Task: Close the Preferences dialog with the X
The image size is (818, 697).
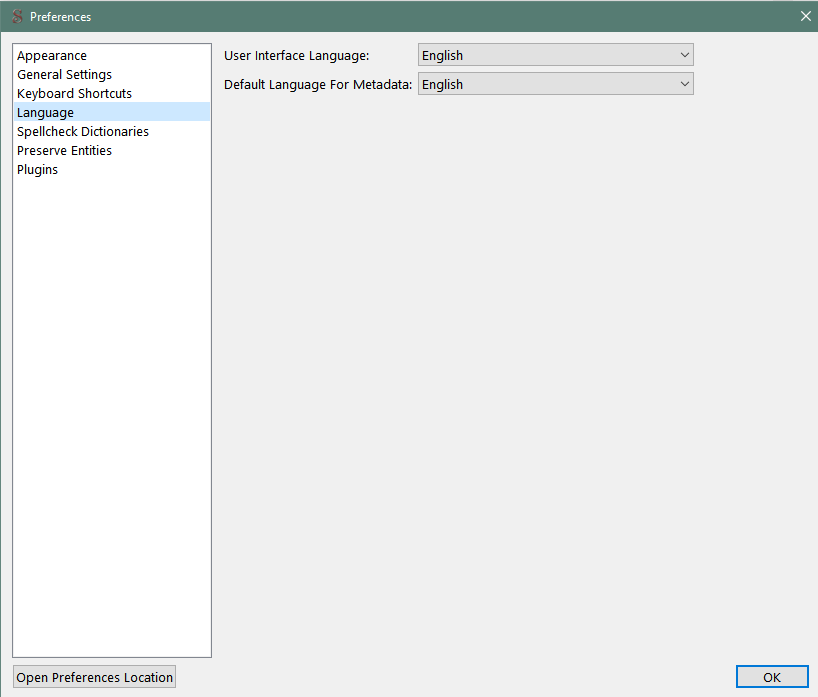Action: (805, 16)
